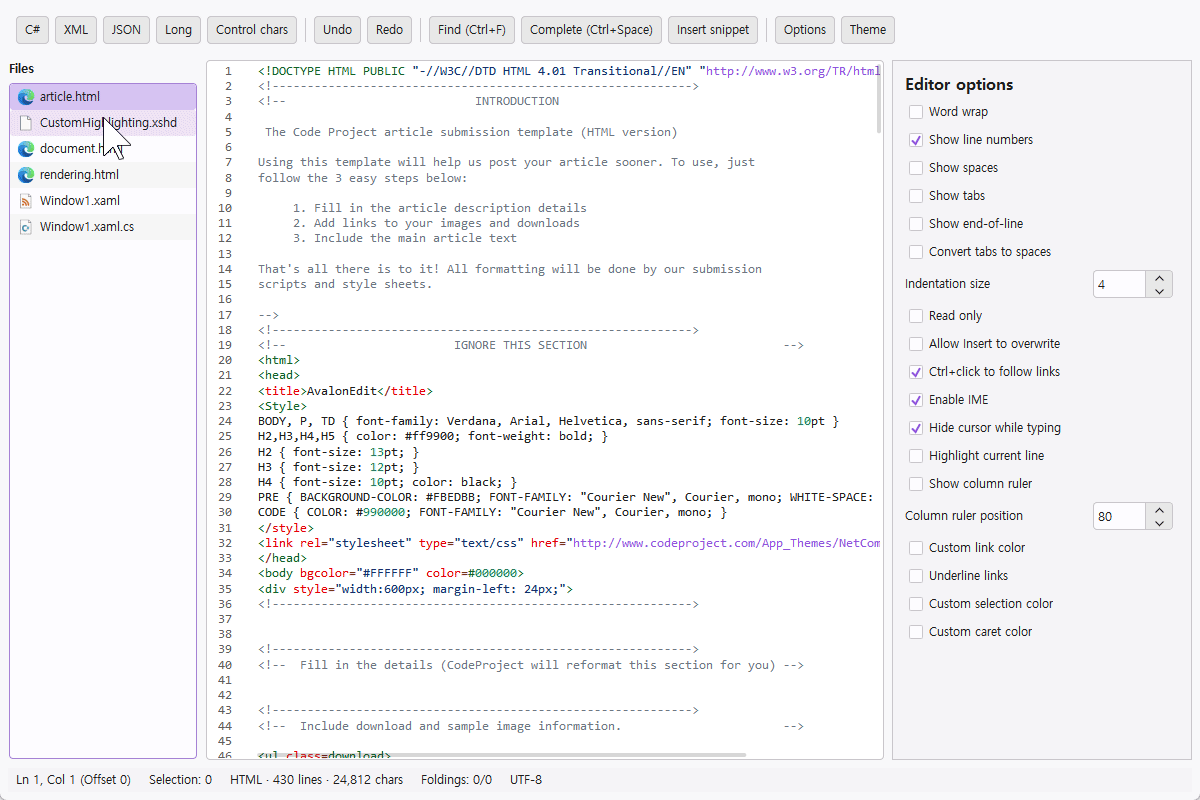The image size is (1200, 800).
Task: Click the Window1.xaml file icon
Action: coord(26,201)
